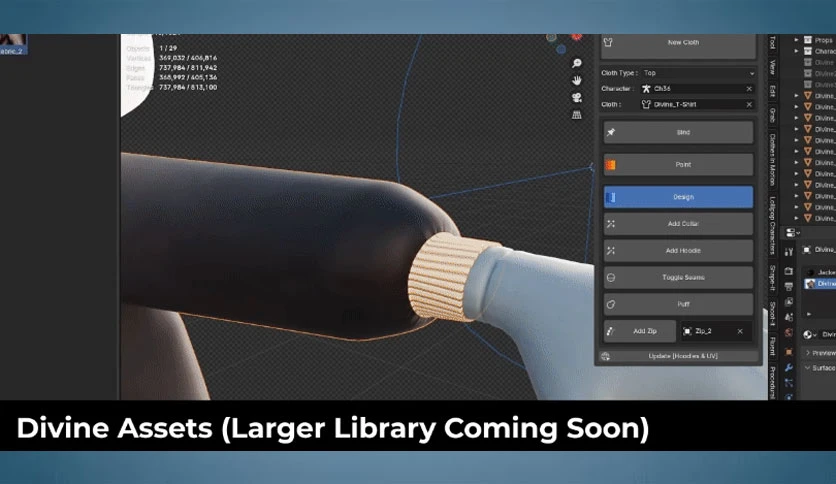Viewport: 836px width, 484px height.
Task: Open the Object properties orange square icon
Action: [x=789, y=352]
